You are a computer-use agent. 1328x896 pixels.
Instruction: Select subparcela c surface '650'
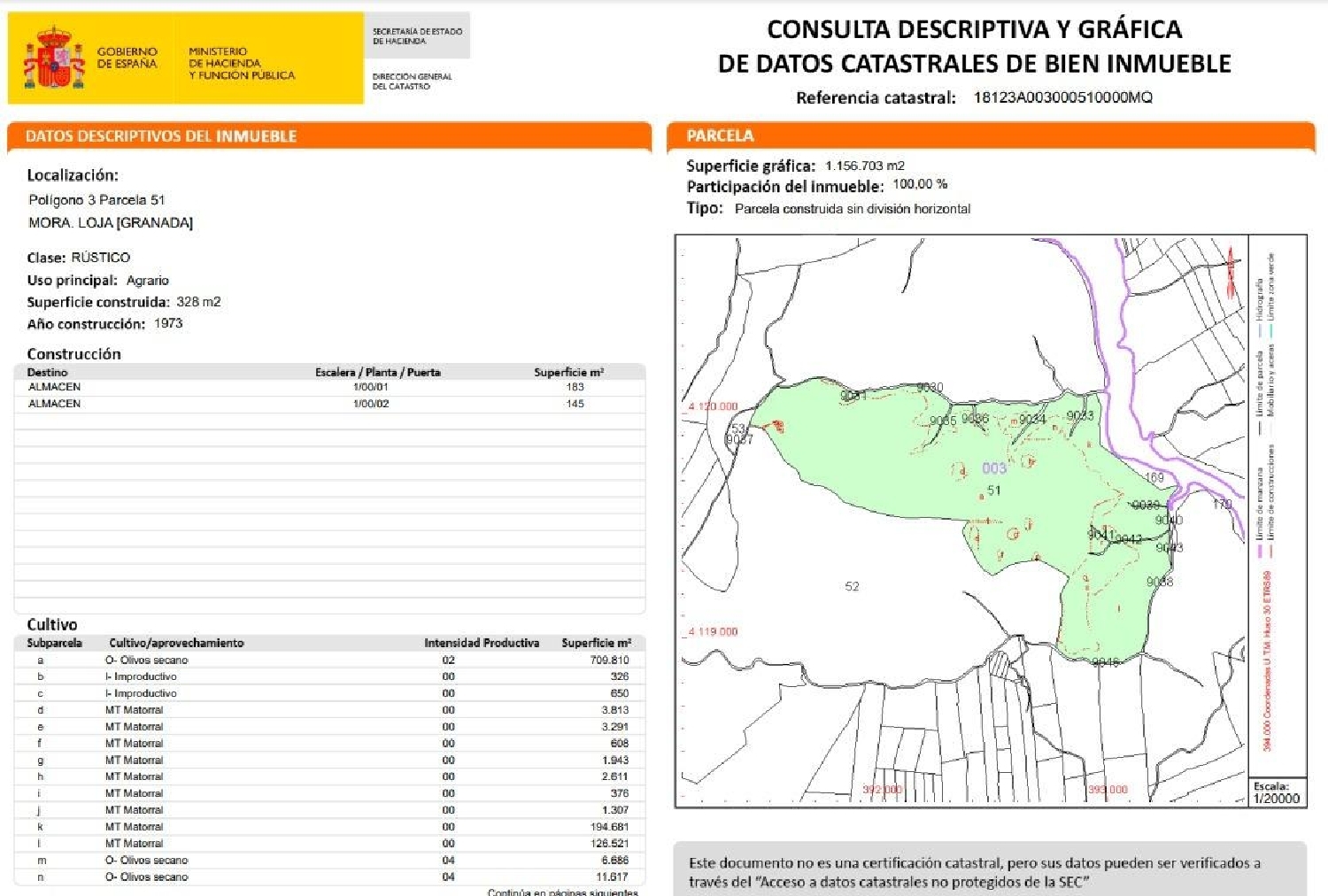click(x=620, y=693)
